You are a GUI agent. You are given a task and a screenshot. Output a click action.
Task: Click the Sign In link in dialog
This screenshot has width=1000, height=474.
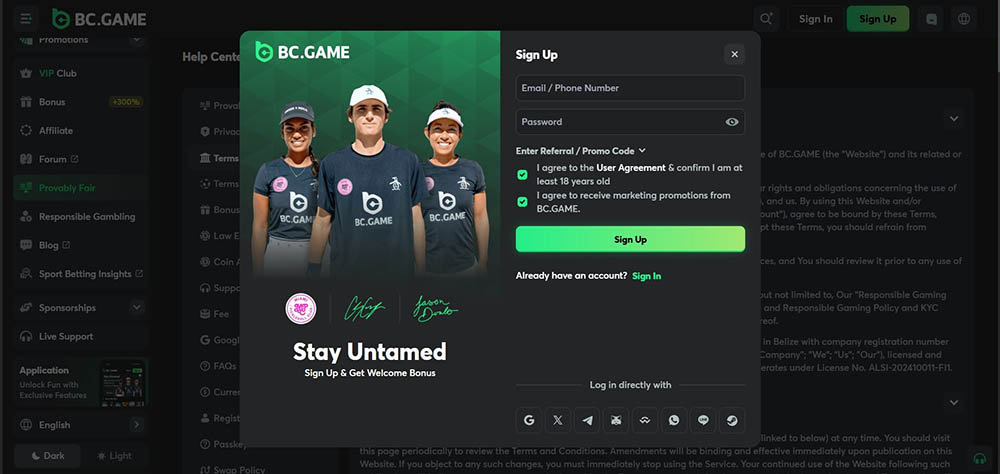646,276
